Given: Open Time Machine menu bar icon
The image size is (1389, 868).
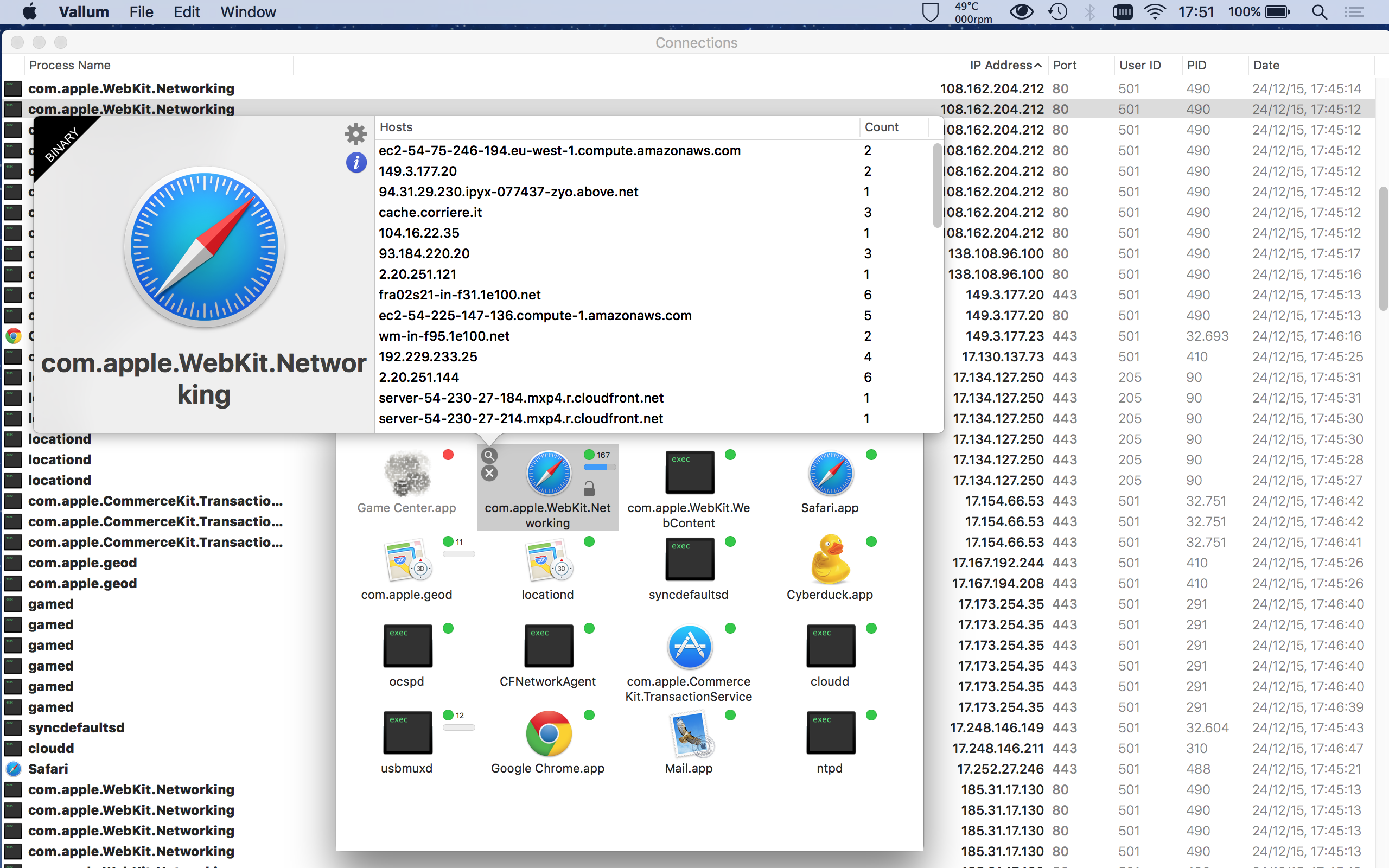Looking at the screenshot, I should coord(1057,12).
